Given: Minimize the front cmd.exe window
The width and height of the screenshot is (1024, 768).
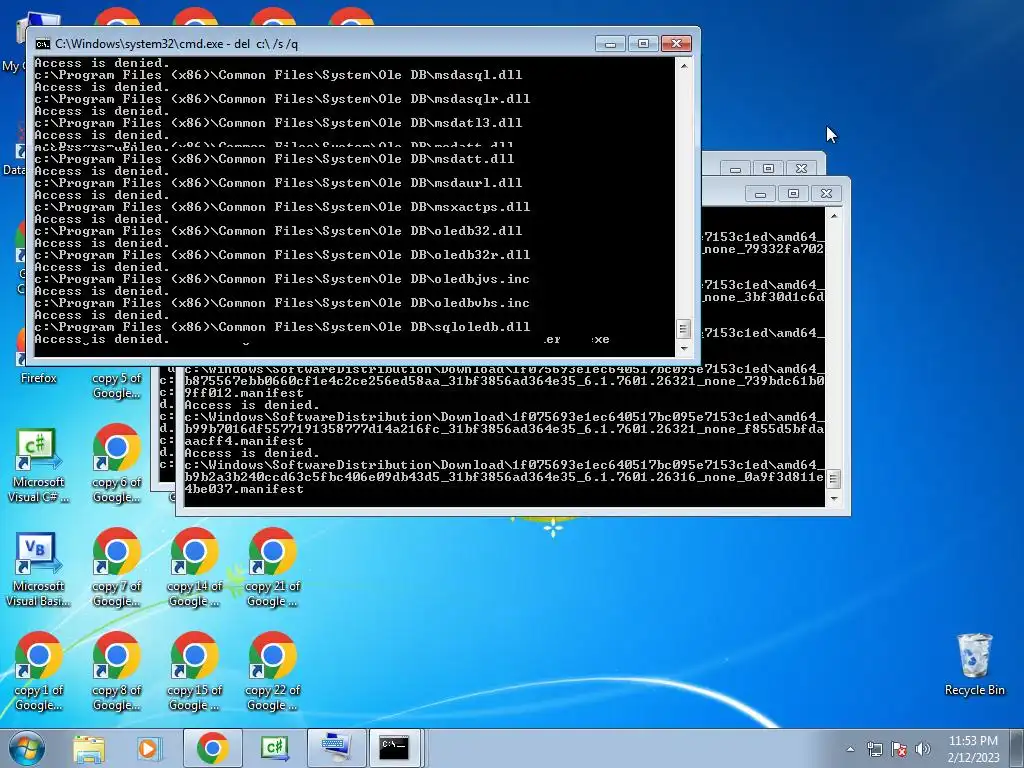Looking at the screenshot, I should [x=611, y=44].
